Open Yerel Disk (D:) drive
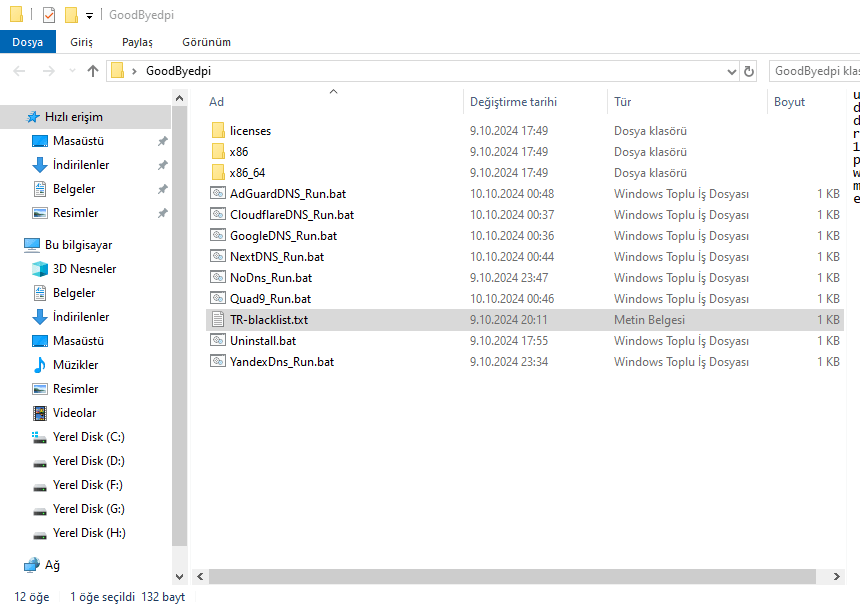The height and width of the screenshot is (608, 860). (88, 461)
